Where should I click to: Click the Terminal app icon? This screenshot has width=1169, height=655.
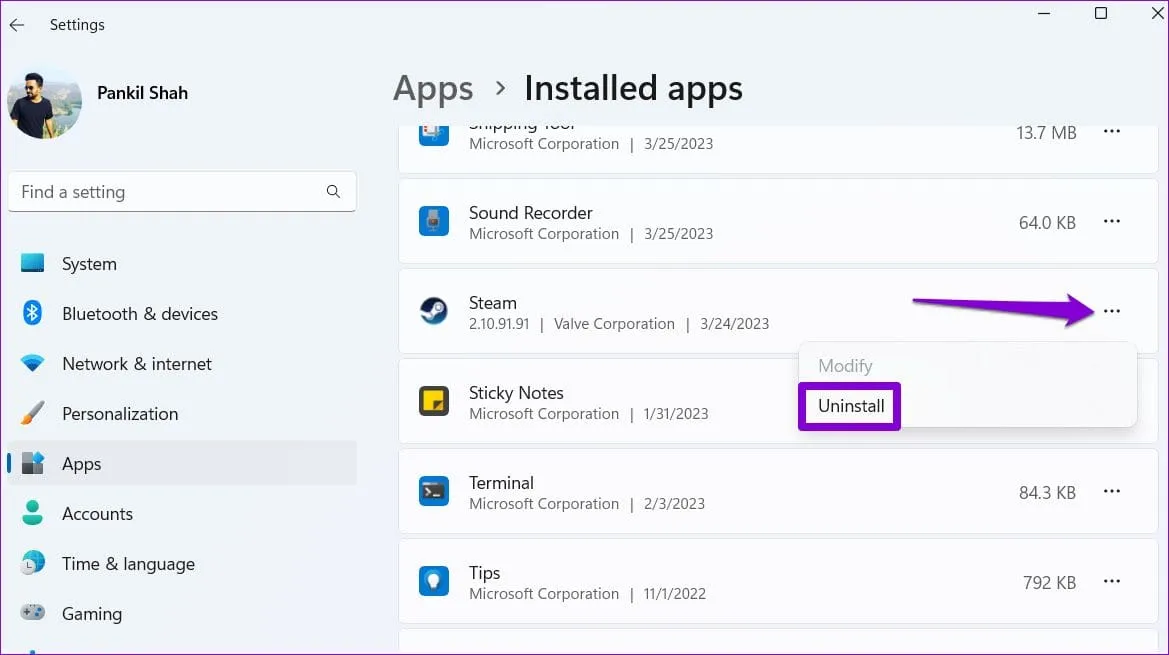click(433, 492)
